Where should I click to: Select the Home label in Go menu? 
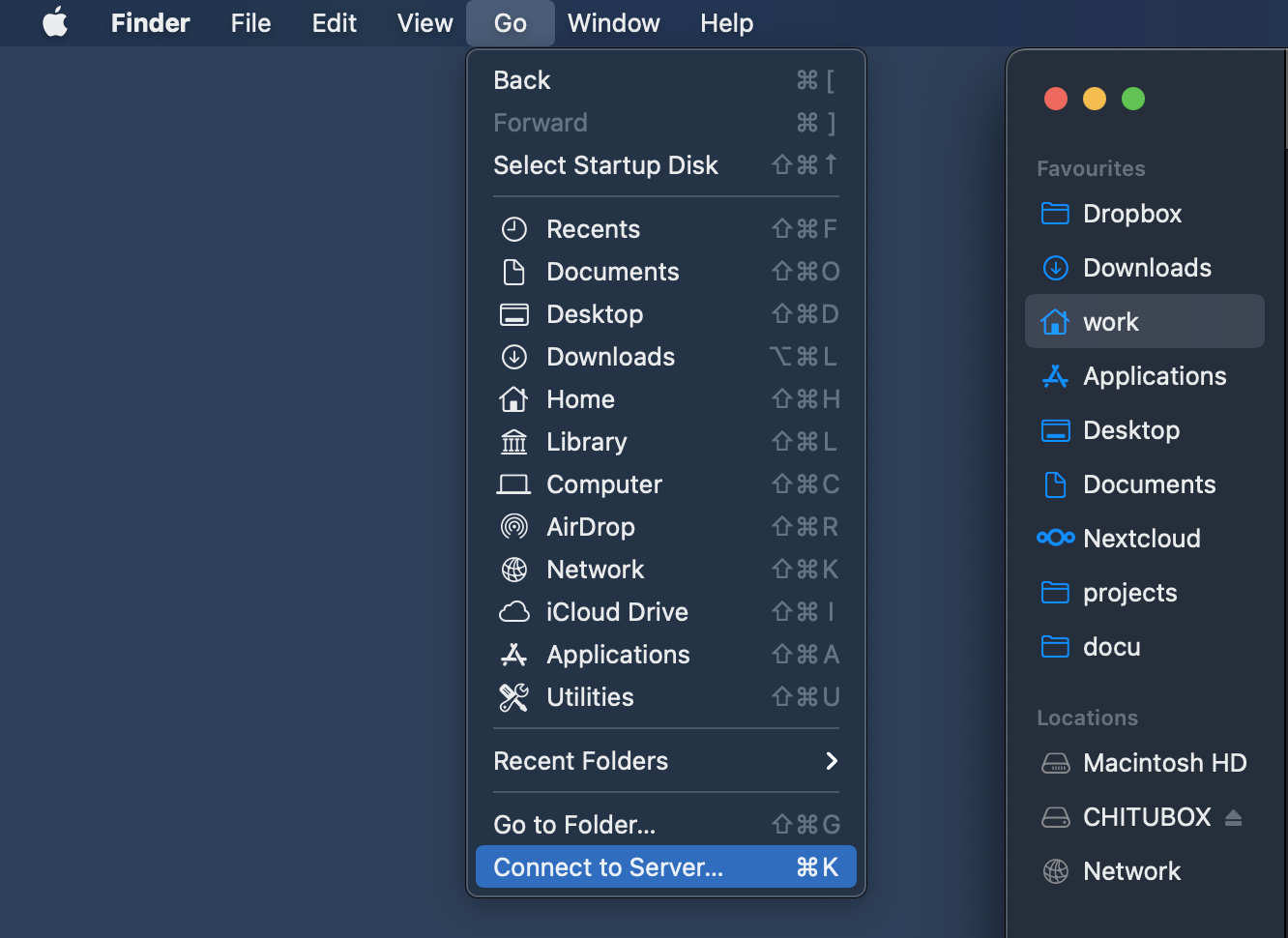pyautogui.click(x=580, y=399)
